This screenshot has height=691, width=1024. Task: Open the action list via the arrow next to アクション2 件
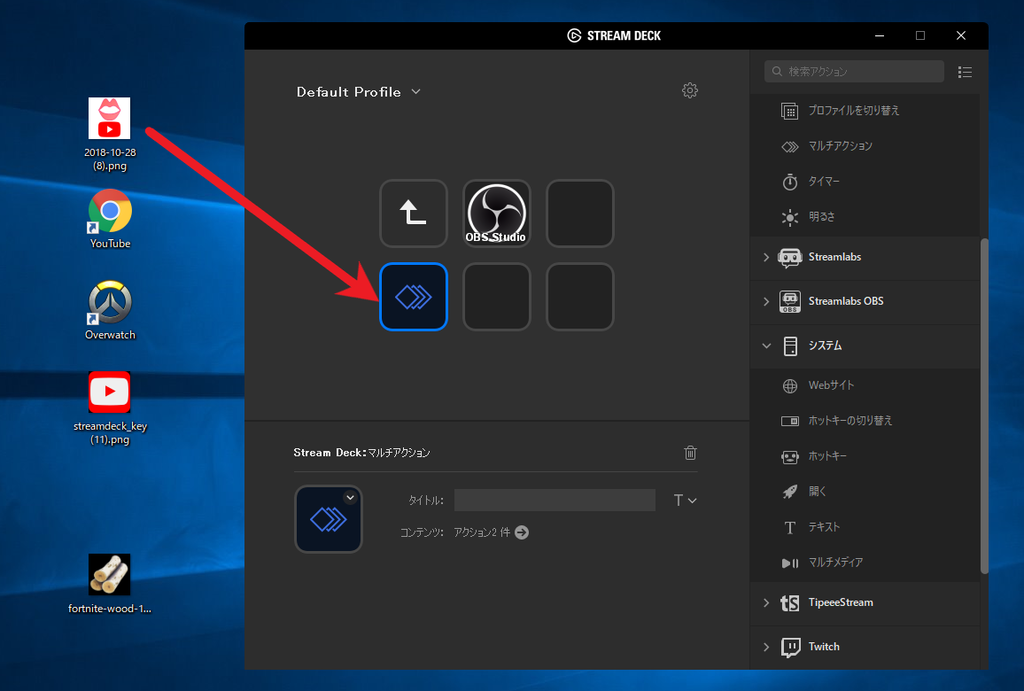[521, 532]
